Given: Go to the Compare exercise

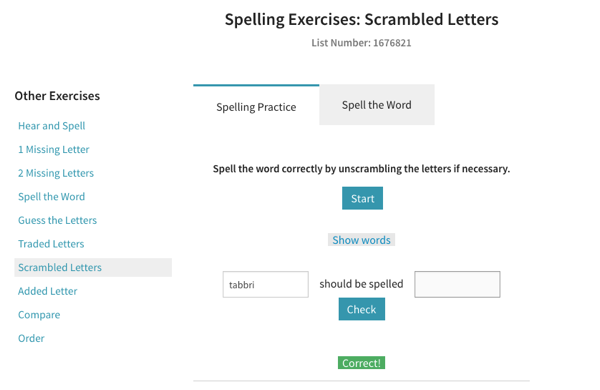Looking at the screenshot, I should click(x=39, y=315).
